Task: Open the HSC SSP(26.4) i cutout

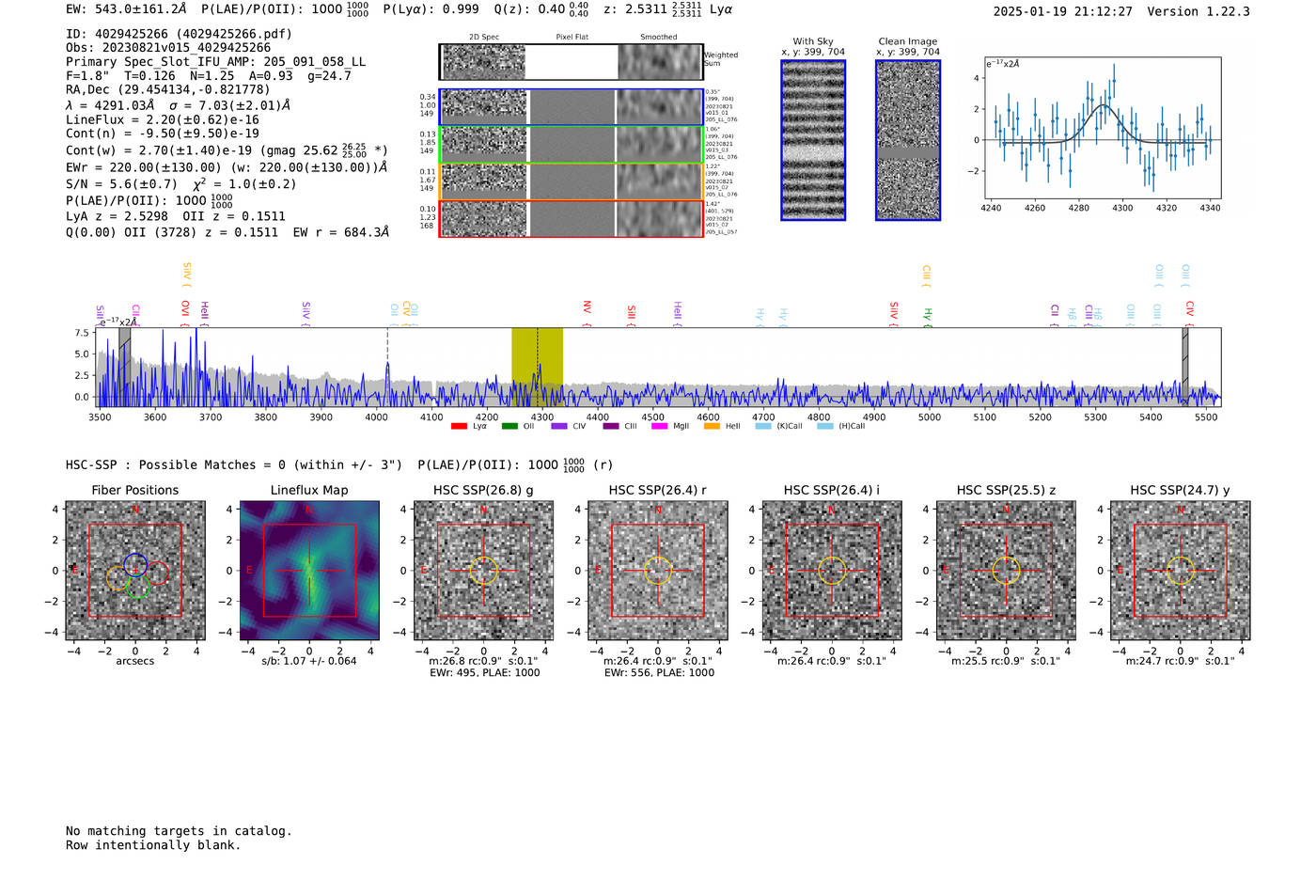Action: pyautogui.click(x=832, y=571)
